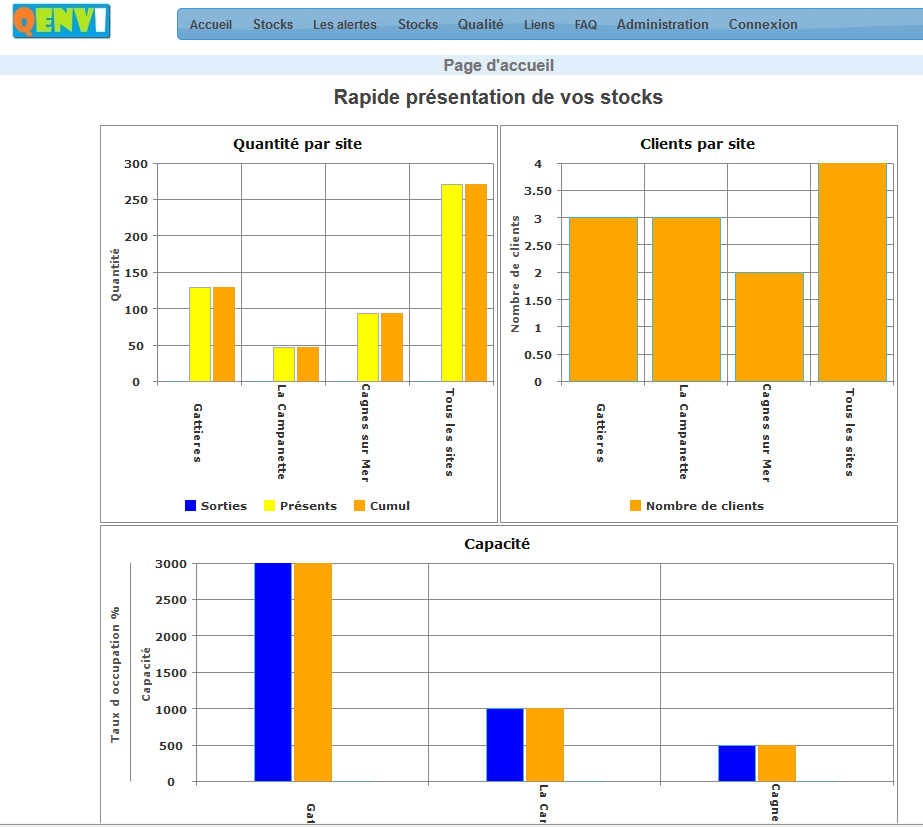Click the orange 1000 bar in Capacité chart

[545, 745]
